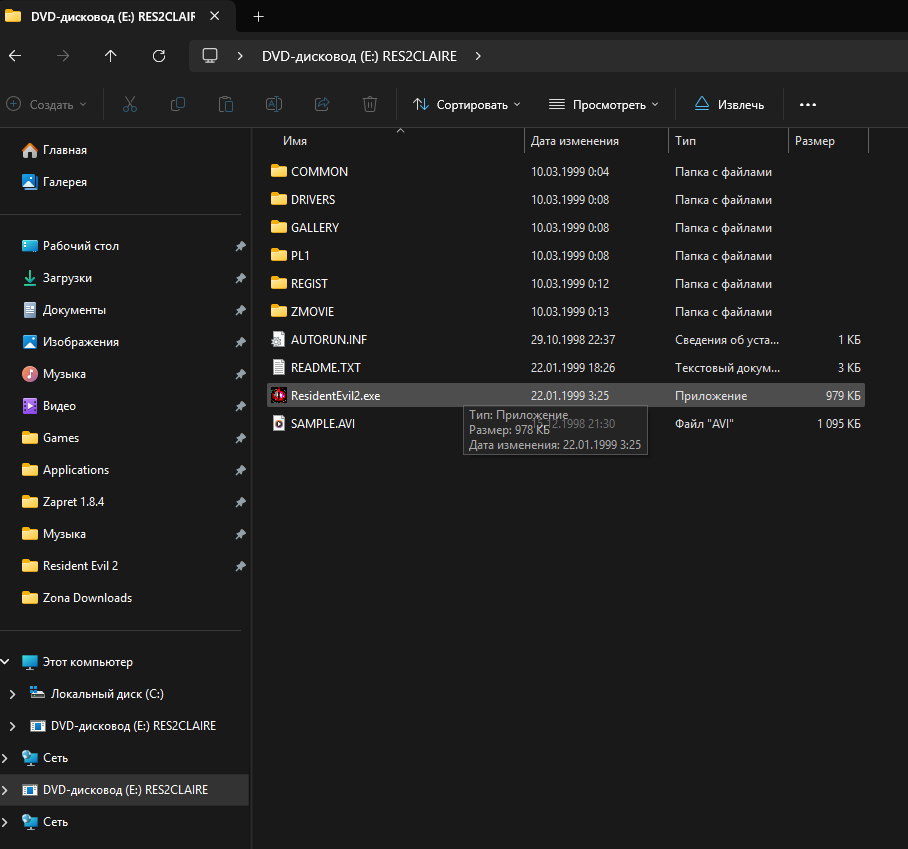
Task: Click the ResidentEvil2.exe application icon
Action: (x=279, y=396)
